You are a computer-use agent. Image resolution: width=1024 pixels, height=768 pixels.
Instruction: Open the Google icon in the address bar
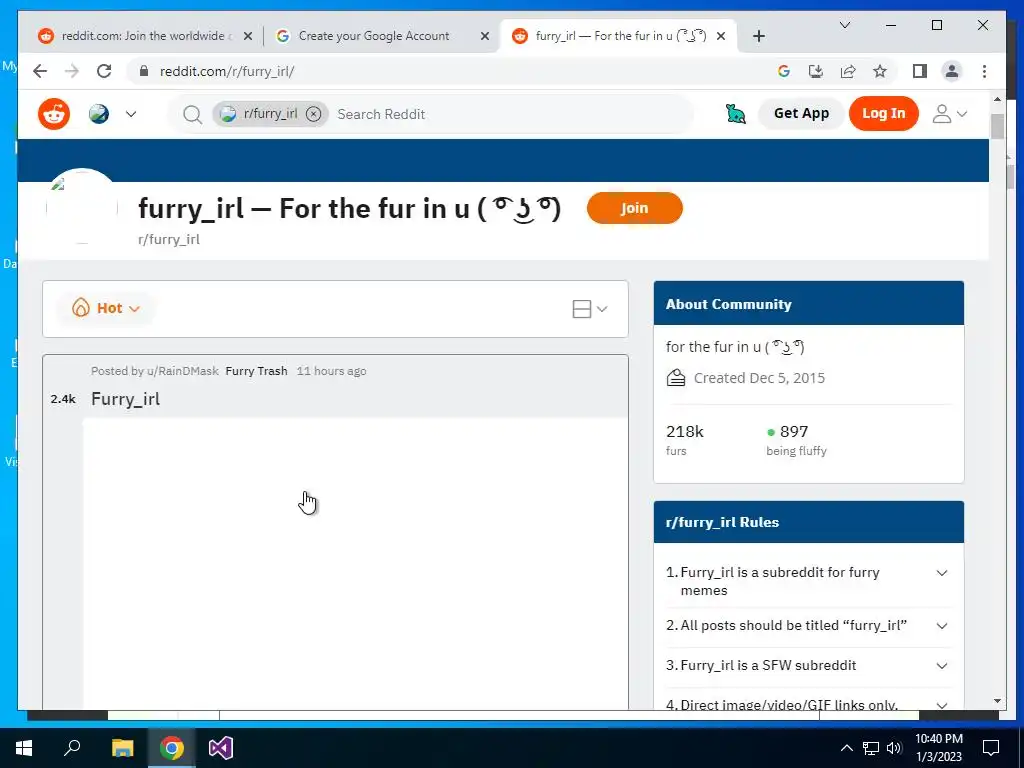tap(784, 71)
